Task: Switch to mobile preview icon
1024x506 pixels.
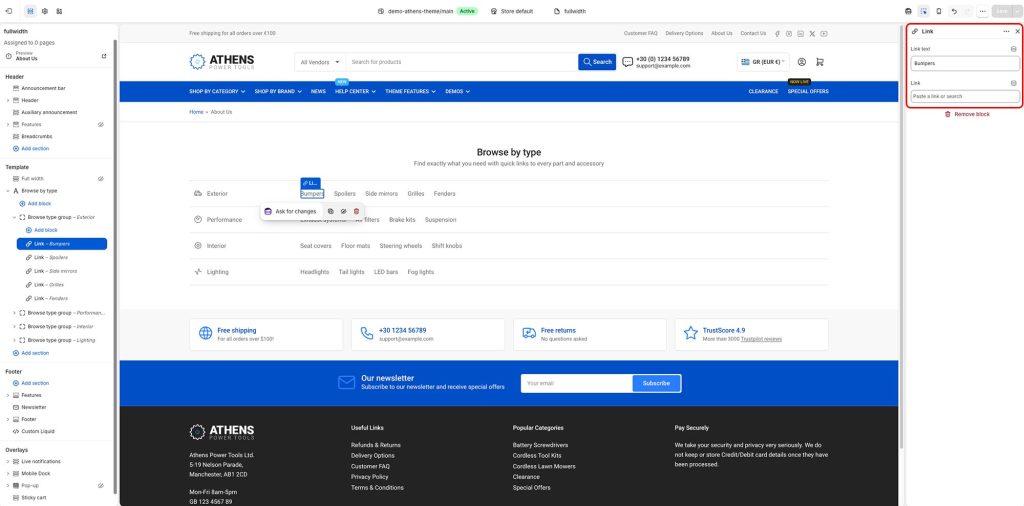Action: click(x=939, y=11)
